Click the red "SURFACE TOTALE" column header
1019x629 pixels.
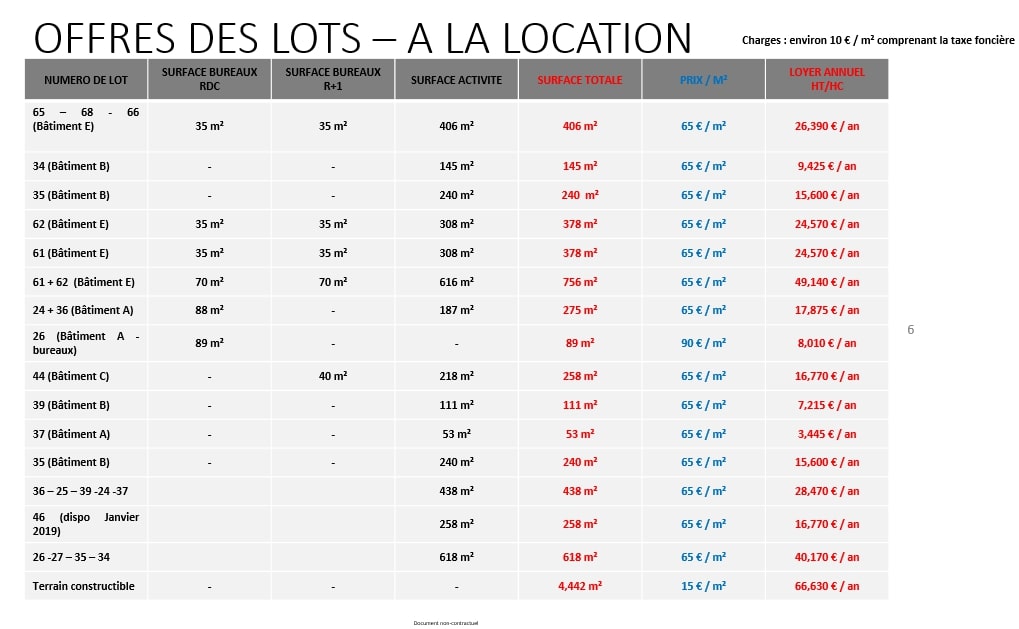[x=580, y=80]
